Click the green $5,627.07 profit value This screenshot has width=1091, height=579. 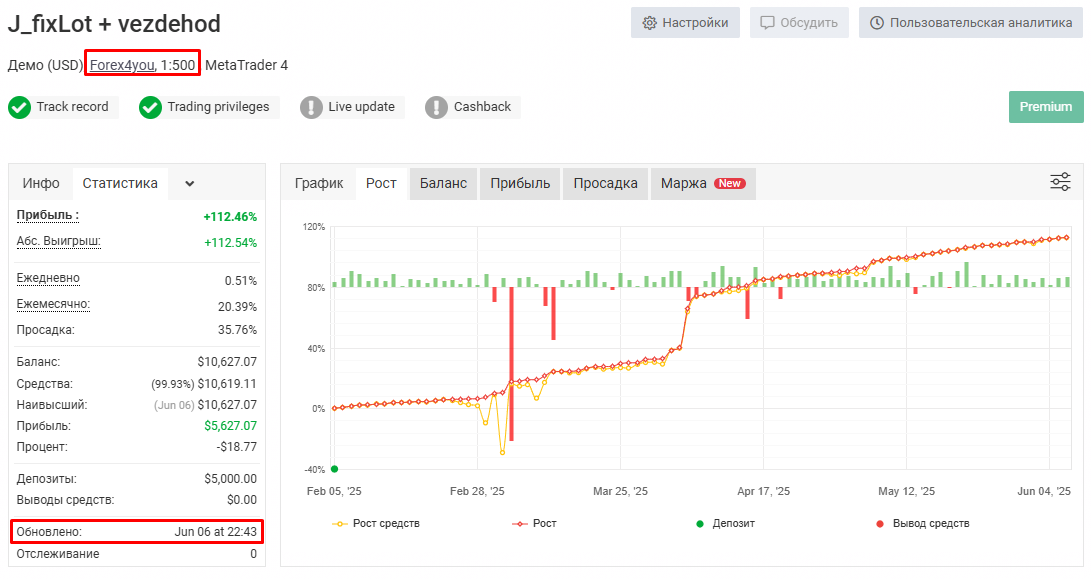click(230, 425)
